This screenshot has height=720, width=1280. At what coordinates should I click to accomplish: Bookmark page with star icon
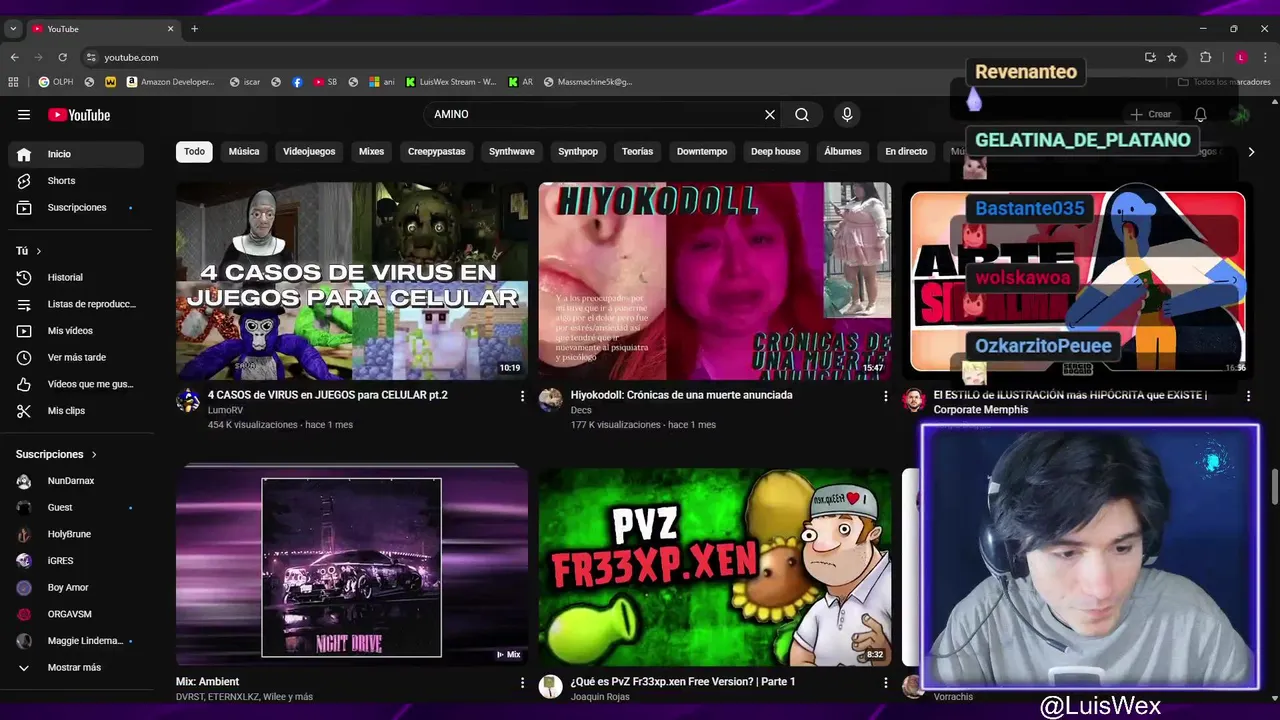point(1172,58)
